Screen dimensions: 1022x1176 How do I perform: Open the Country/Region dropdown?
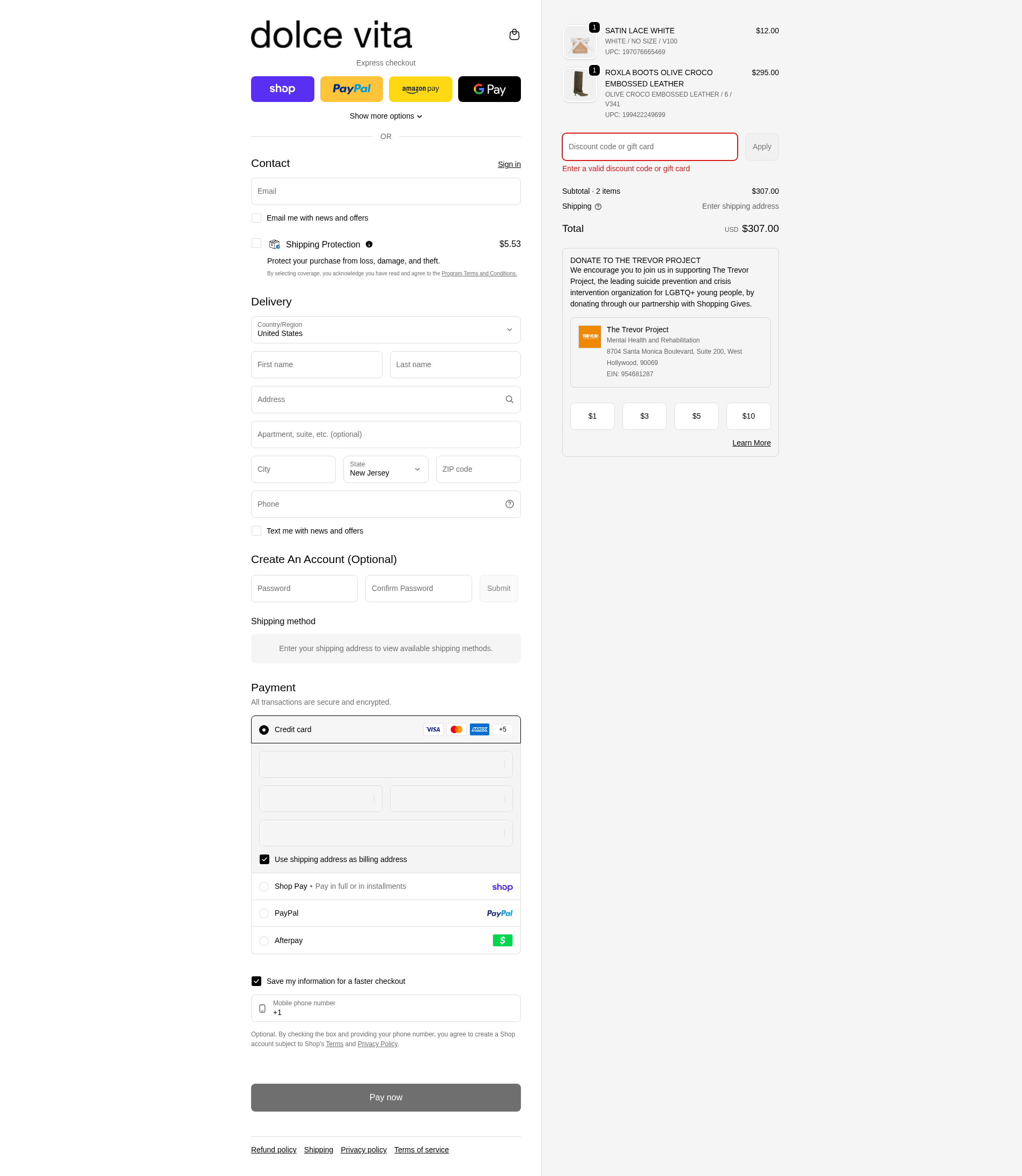[x=386, y=330]
